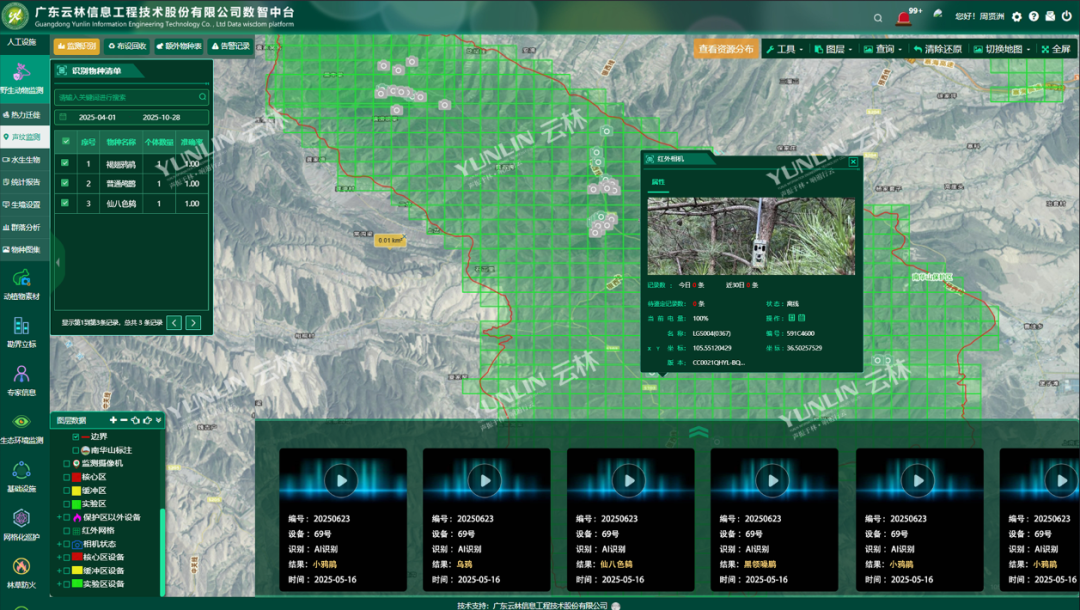Click the species keyword search input field
Viewport: 1080px width, 610px height.
coord(126,97)
